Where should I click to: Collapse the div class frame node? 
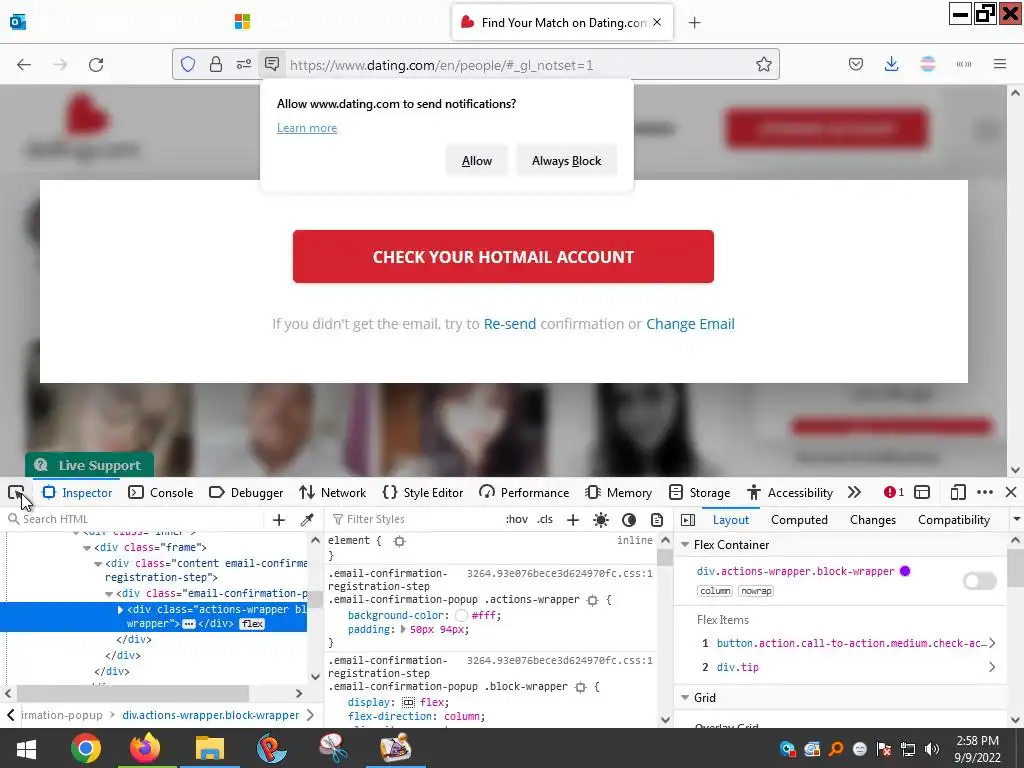click(87, 548)
